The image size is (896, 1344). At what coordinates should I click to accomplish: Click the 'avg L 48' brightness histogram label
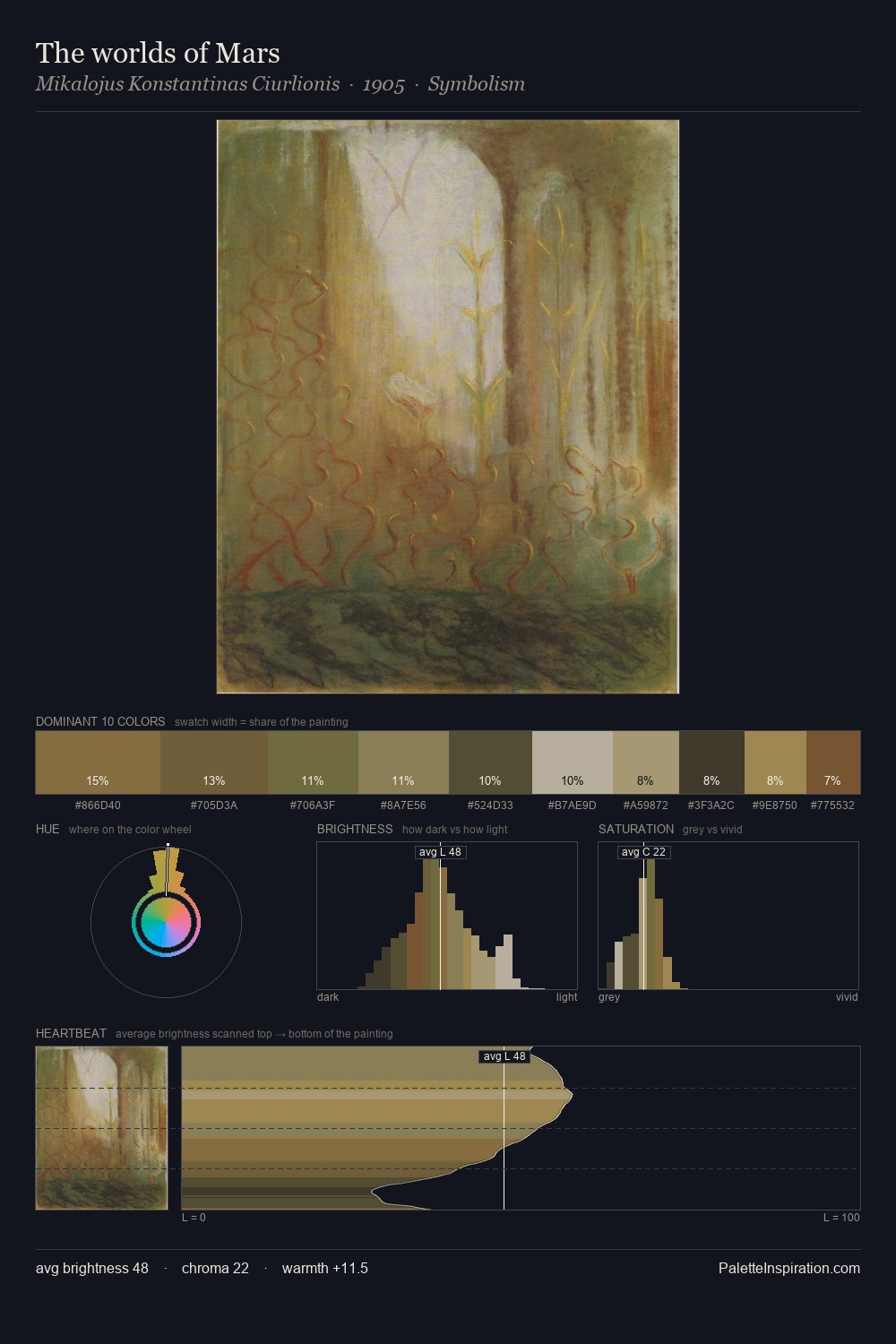click(440, 852)
